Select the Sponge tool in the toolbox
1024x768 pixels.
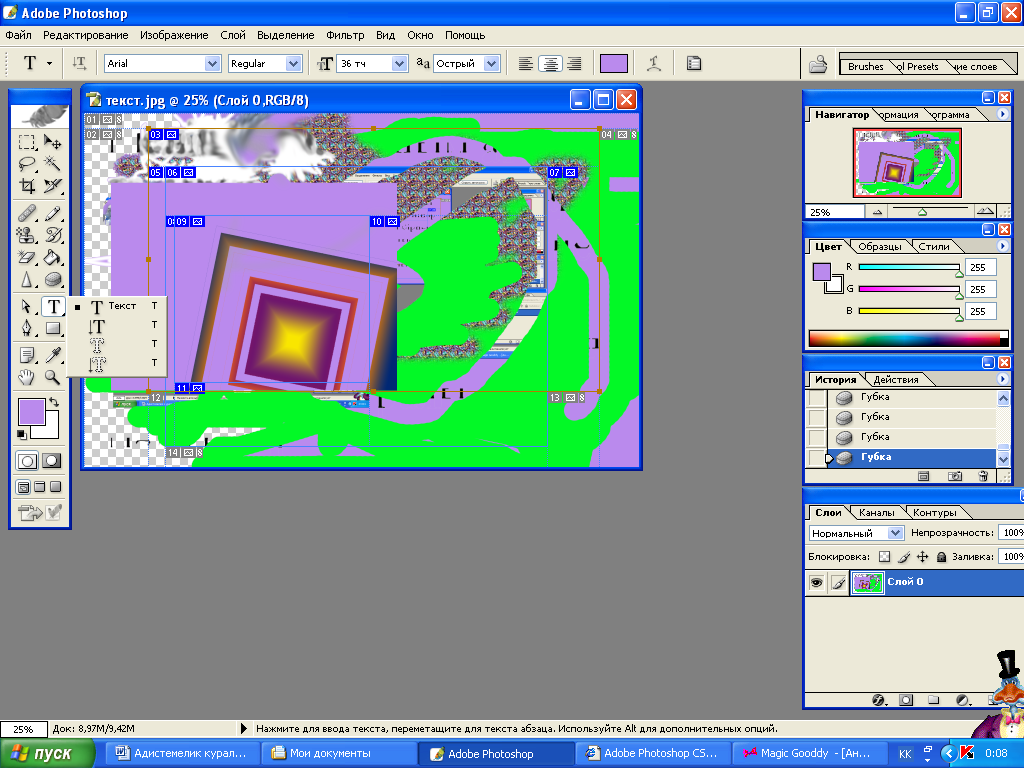[x=53, y=280]
